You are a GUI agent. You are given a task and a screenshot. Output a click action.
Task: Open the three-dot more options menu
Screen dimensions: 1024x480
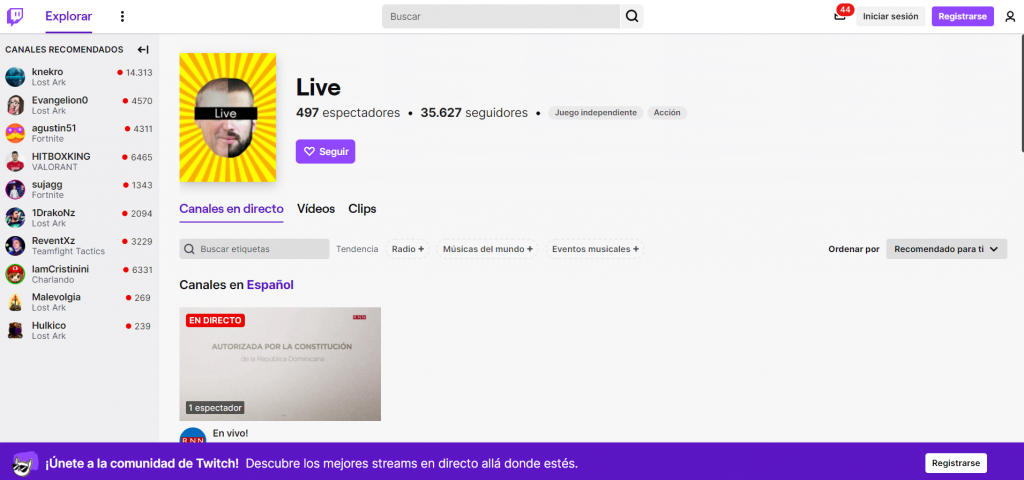pos(122,16)
